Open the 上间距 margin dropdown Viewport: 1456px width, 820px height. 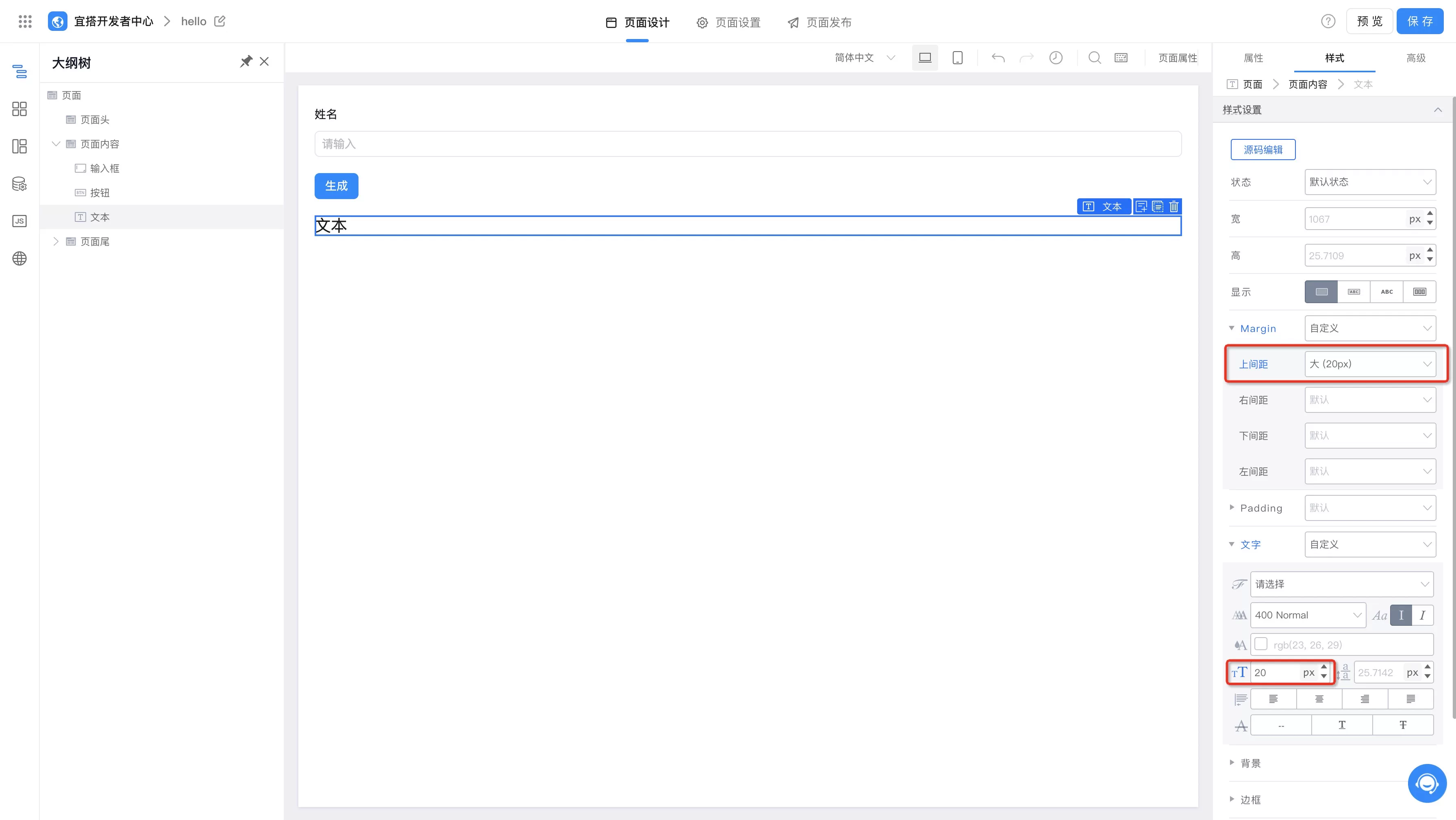point(1369,364)
